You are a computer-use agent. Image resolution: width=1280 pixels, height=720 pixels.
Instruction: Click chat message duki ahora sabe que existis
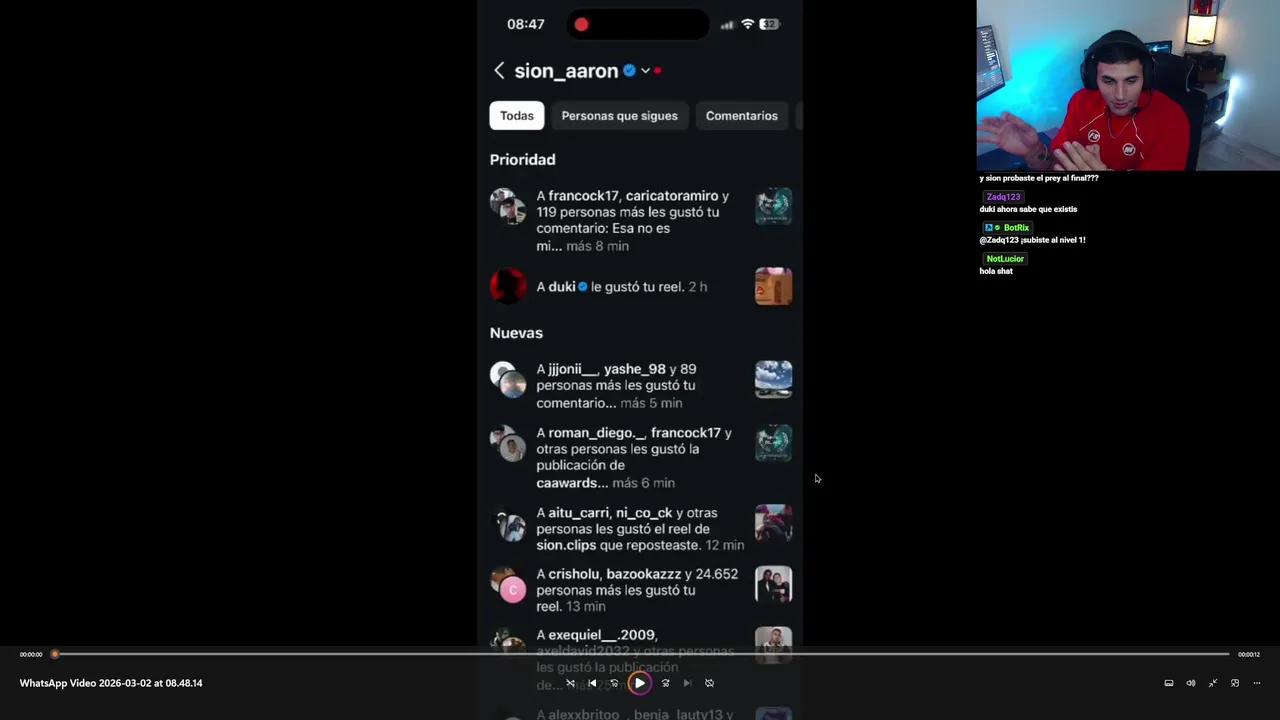1028,210
